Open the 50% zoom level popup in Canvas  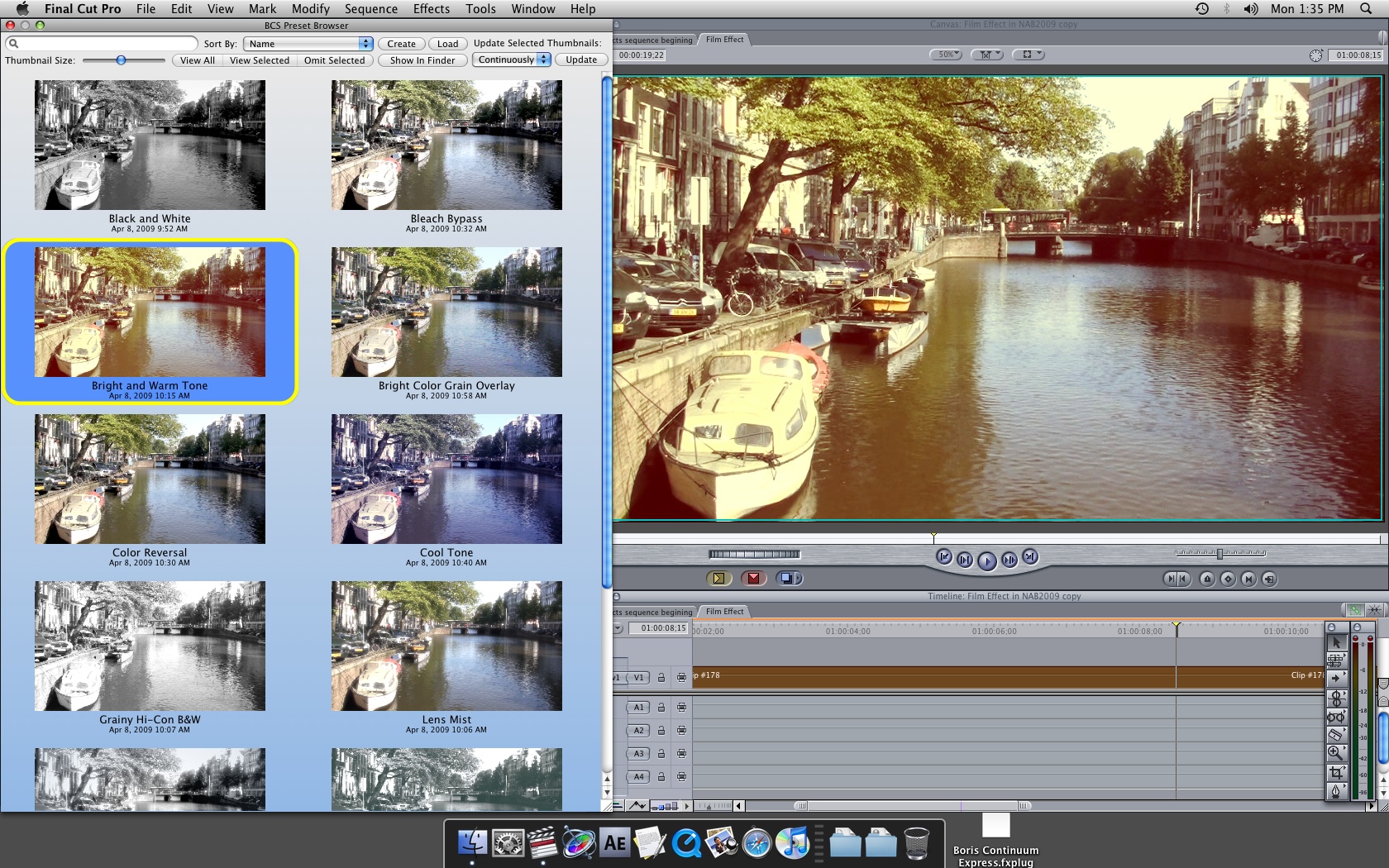click(x=946, y=55)
